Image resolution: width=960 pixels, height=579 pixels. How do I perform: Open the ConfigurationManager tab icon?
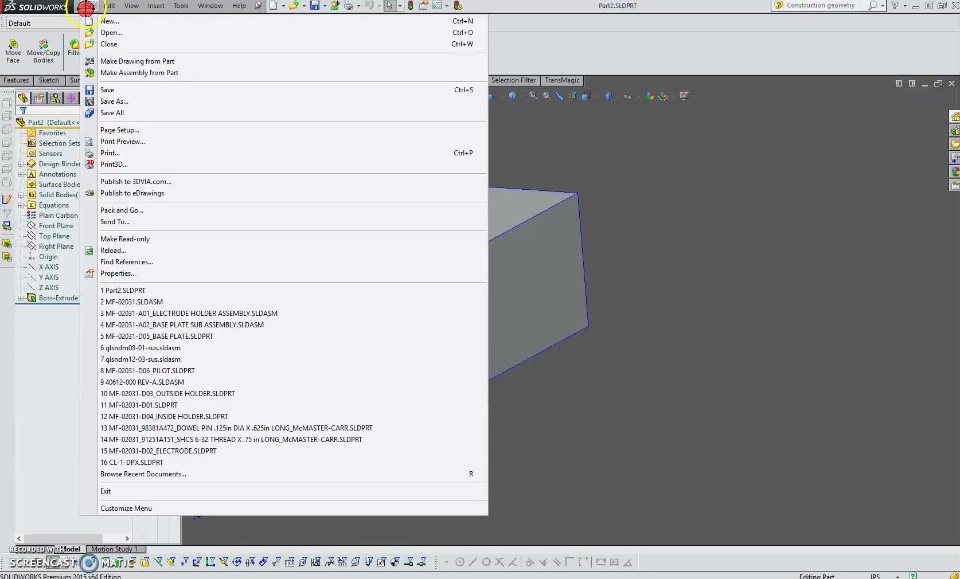[55, 98]
